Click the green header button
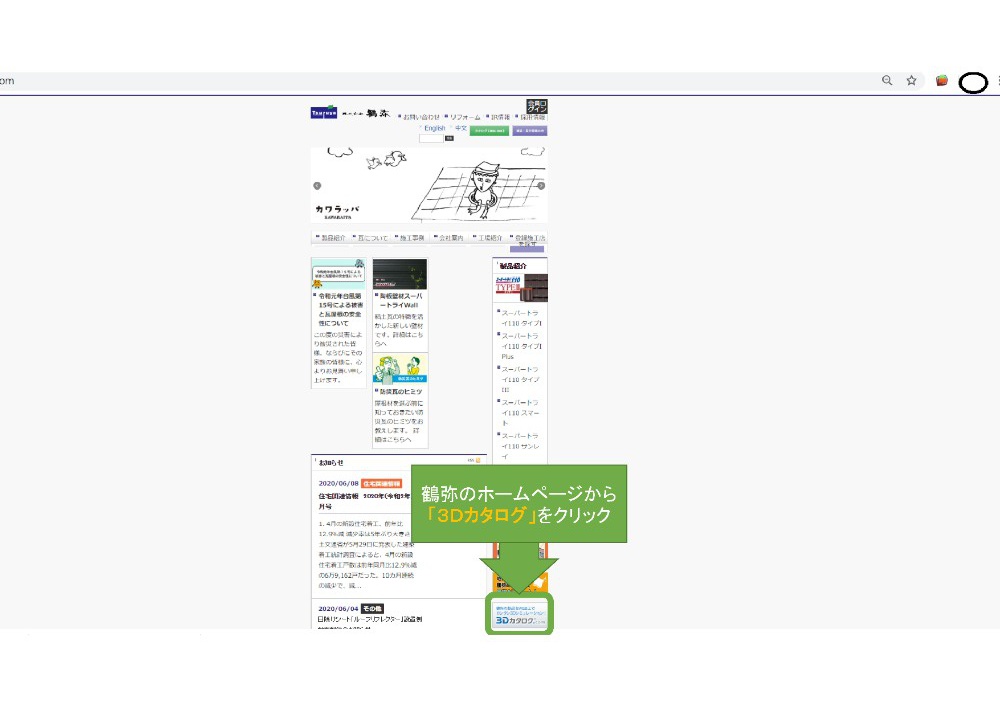 point(489,131)
